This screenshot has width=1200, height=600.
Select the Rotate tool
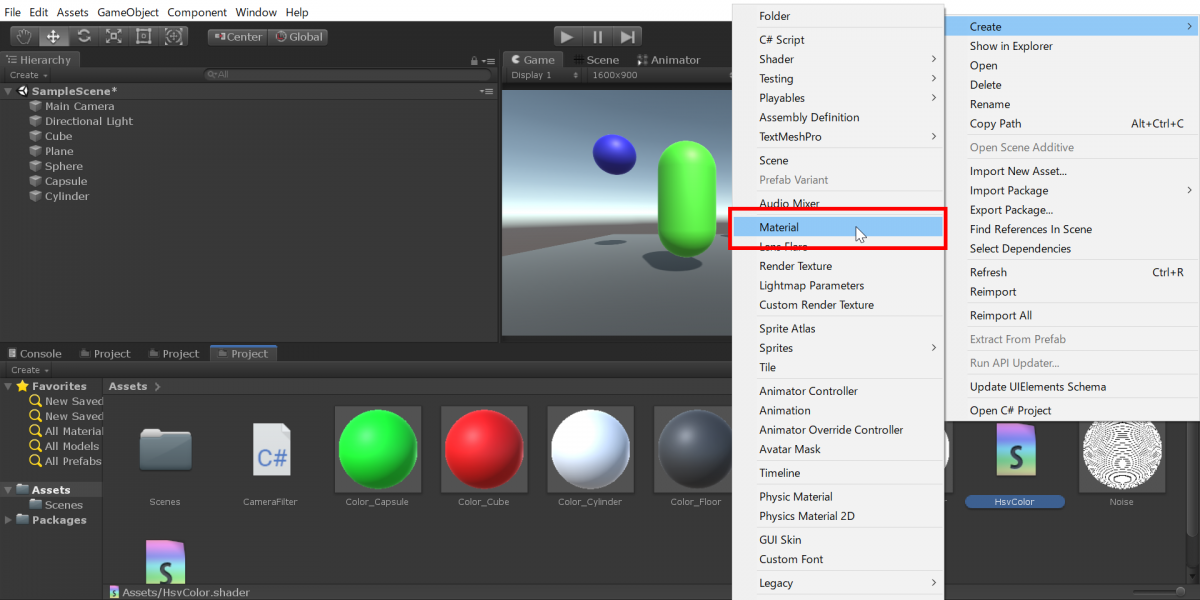coord(84,36)
